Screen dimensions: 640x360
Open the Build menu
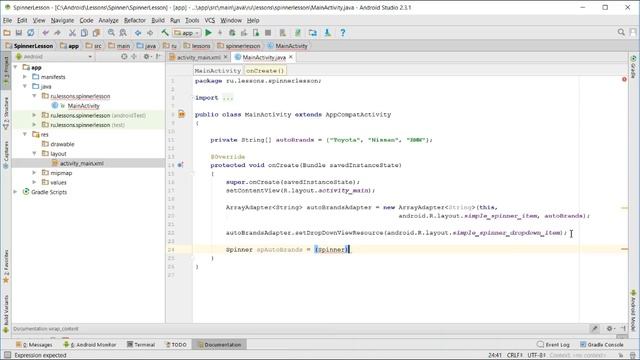coord(158,20)
